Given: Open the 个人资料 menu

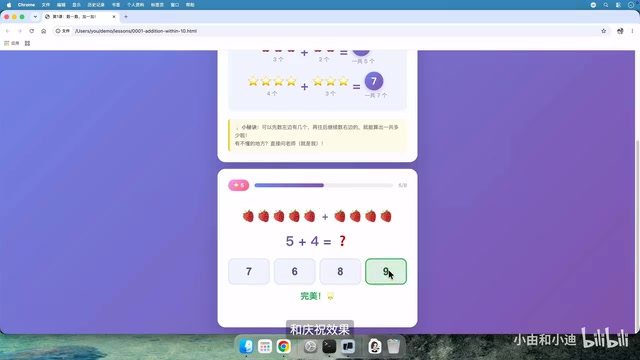Looking at the screenshot, I should pos(136,5).
